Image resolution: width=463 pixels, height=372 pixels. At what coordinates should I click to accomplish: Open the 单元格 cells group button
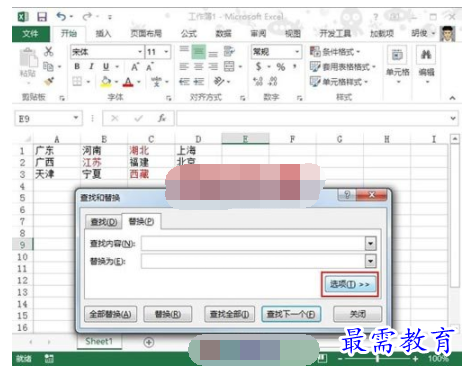[397, 64]
